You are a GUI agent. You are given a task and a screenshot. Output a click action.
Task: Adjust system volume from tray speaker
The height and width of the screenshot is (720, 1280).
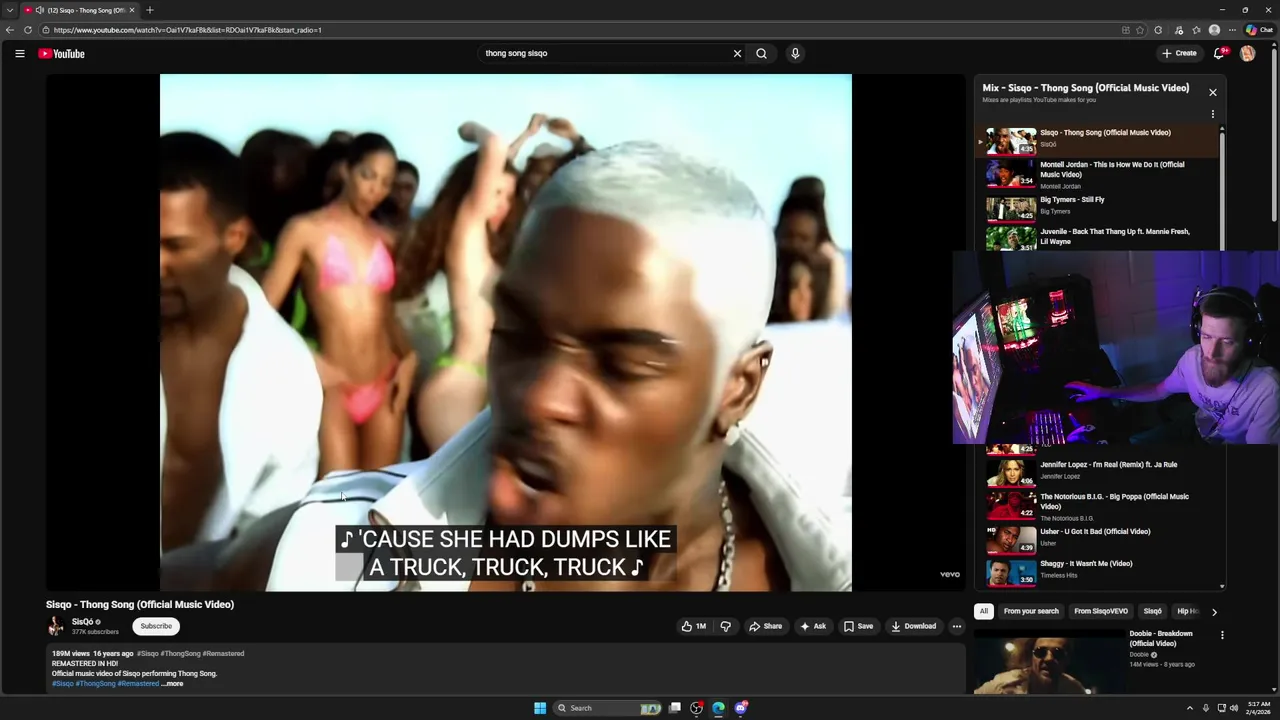click(1233, 708)
